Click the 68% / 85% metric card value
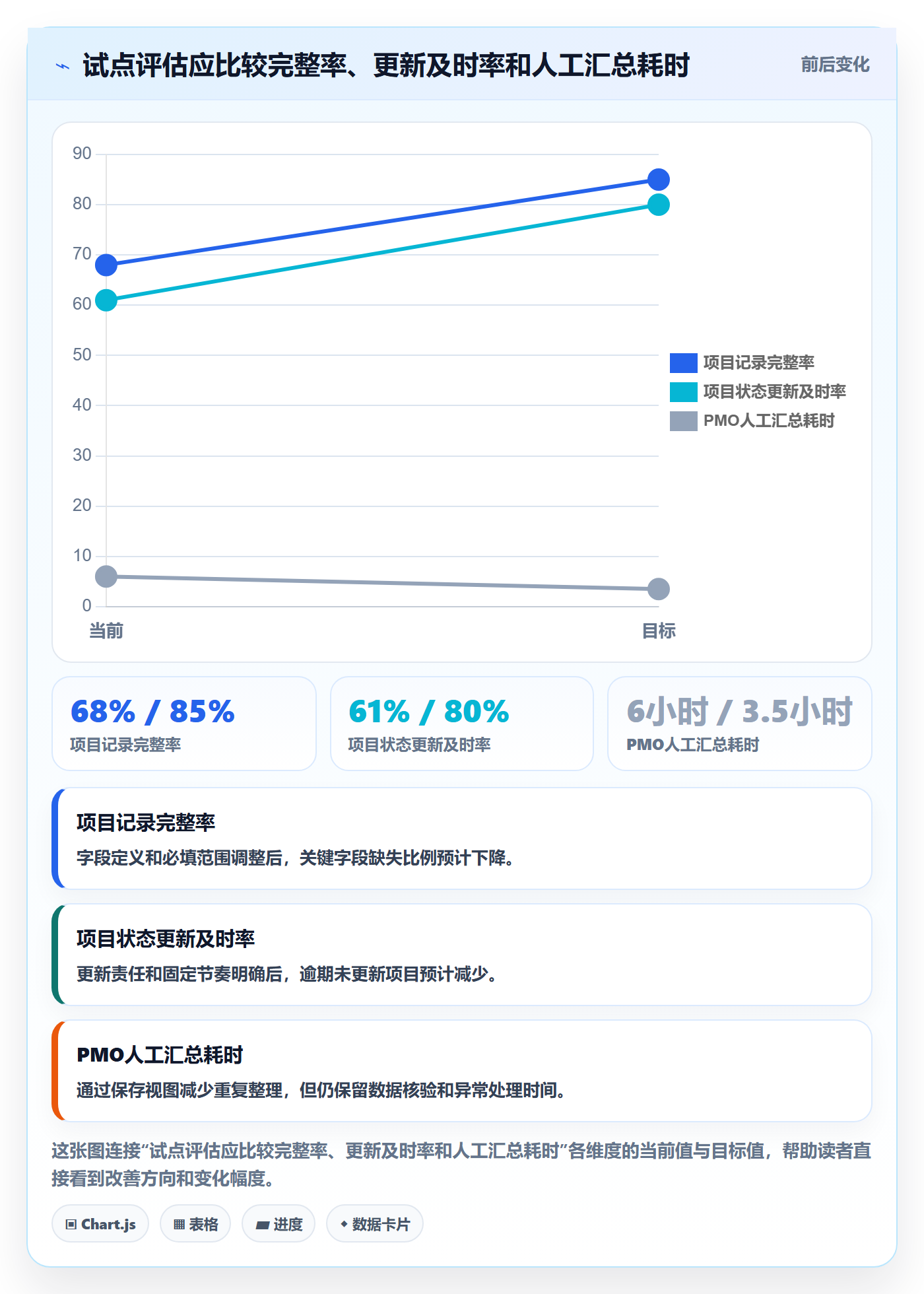 tap(152, 712)
